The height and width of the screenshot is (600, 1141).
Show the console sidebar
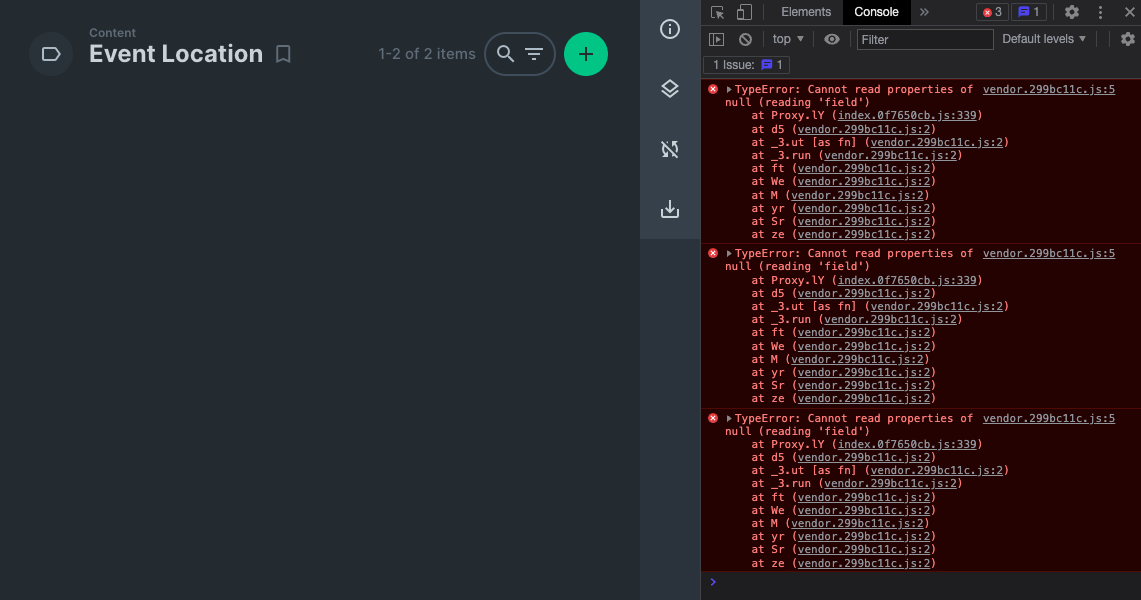(x=717, y=39)
